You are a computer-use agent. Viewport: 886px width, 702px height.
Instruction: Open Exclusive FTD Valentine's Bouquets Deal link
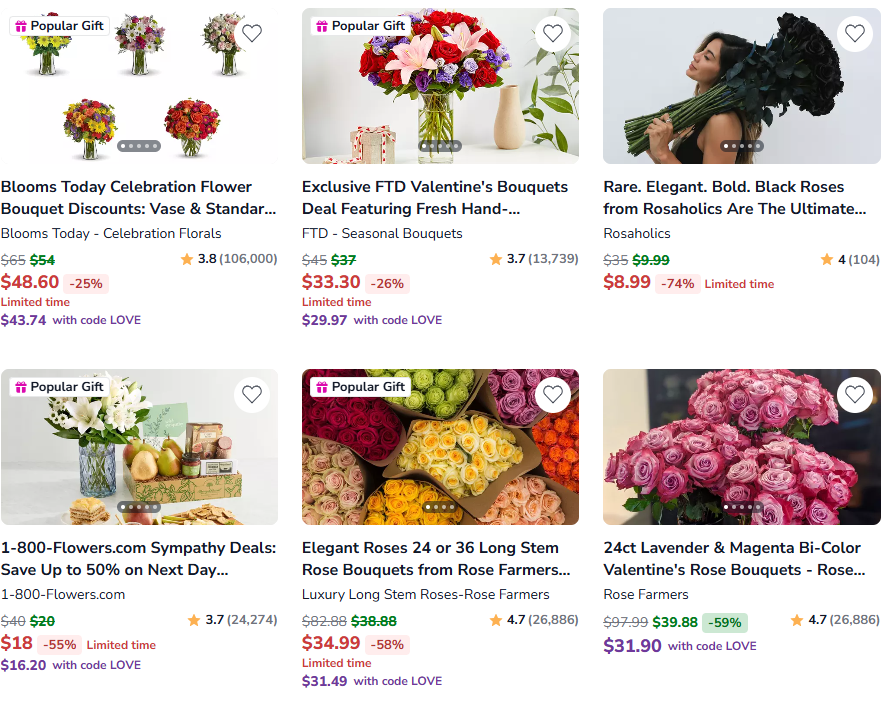435,198
